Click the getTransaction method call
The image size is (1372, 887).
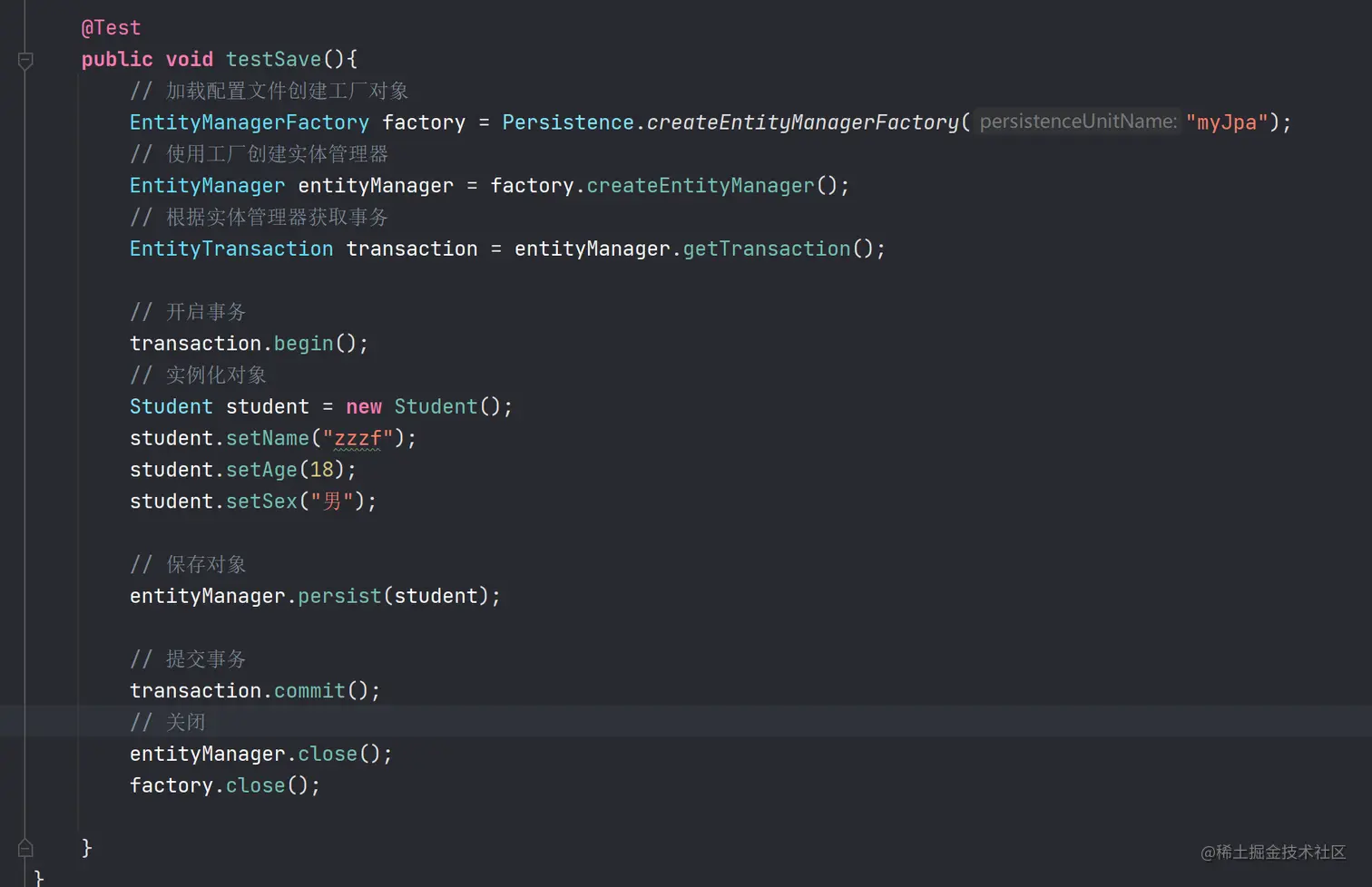[x=767, y=249]
